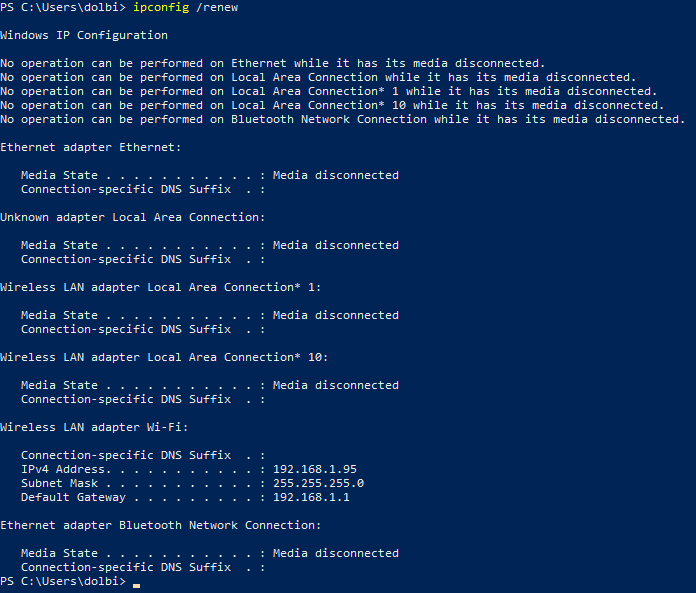The height and width of the screenshot is (593, 696).
Task: Click the No operation message mentioning Bluetooth Network Connection
Action: point(342,119)
